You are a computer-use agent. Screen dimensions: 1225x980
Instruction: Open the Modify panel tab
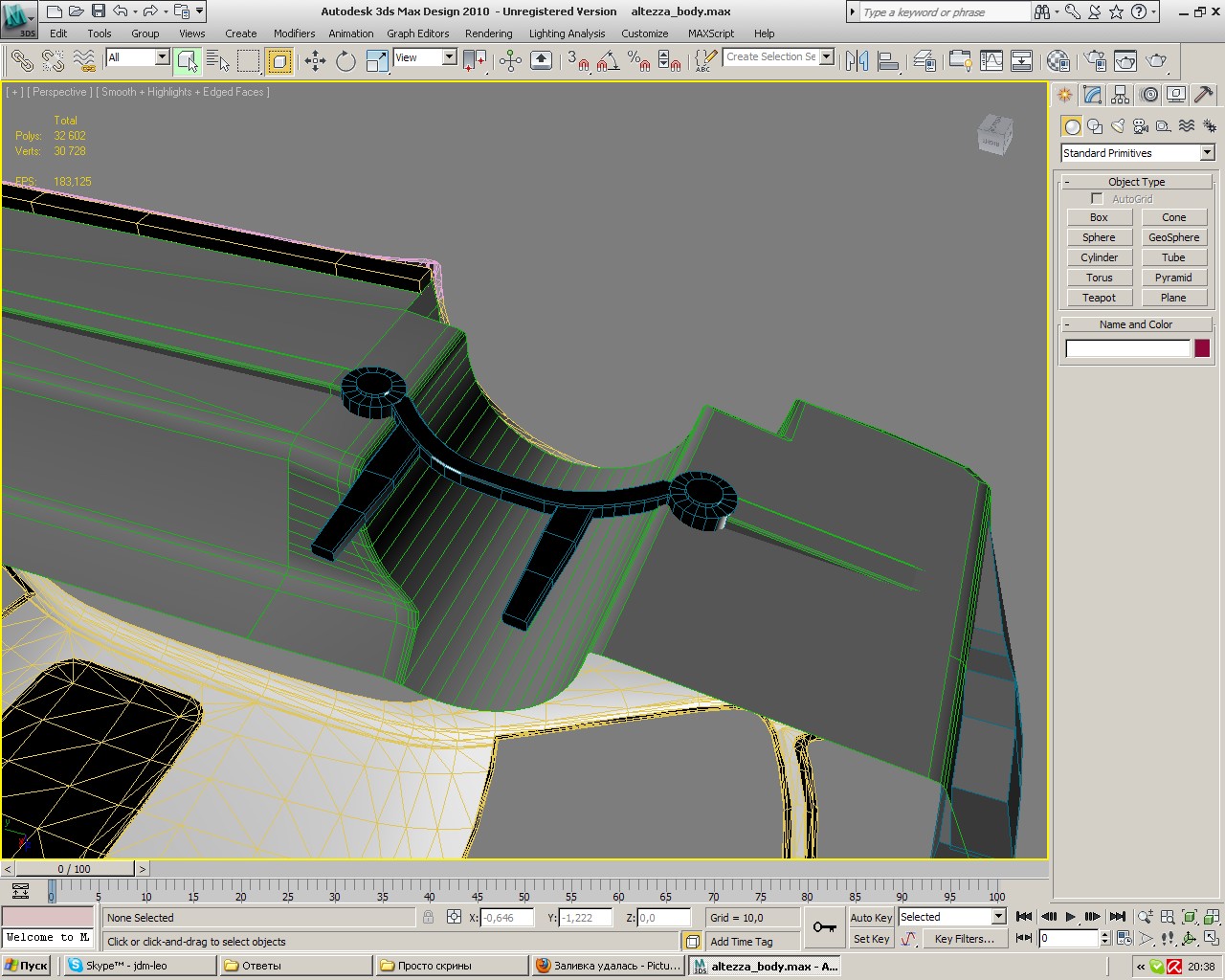[1093, 95]
